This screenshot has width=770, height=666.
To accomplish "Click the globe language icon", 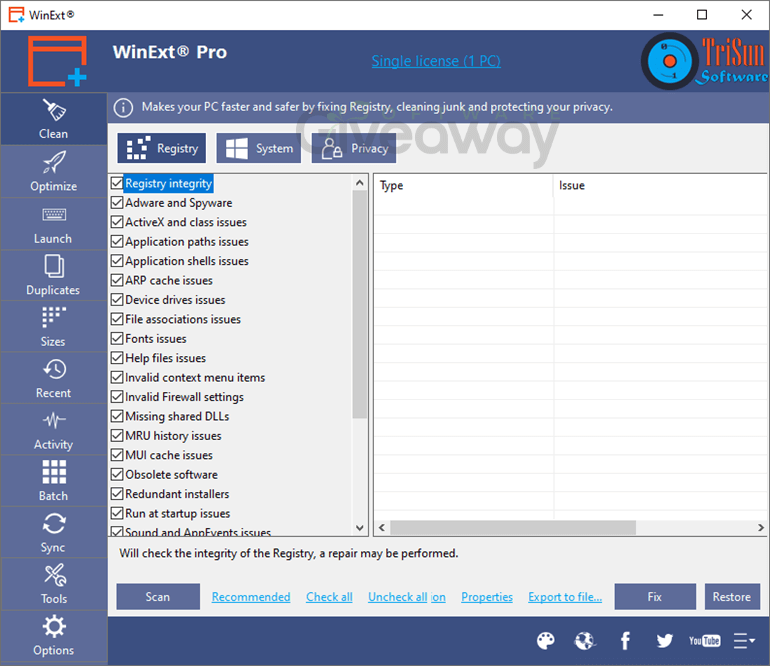I will (584, 640).
